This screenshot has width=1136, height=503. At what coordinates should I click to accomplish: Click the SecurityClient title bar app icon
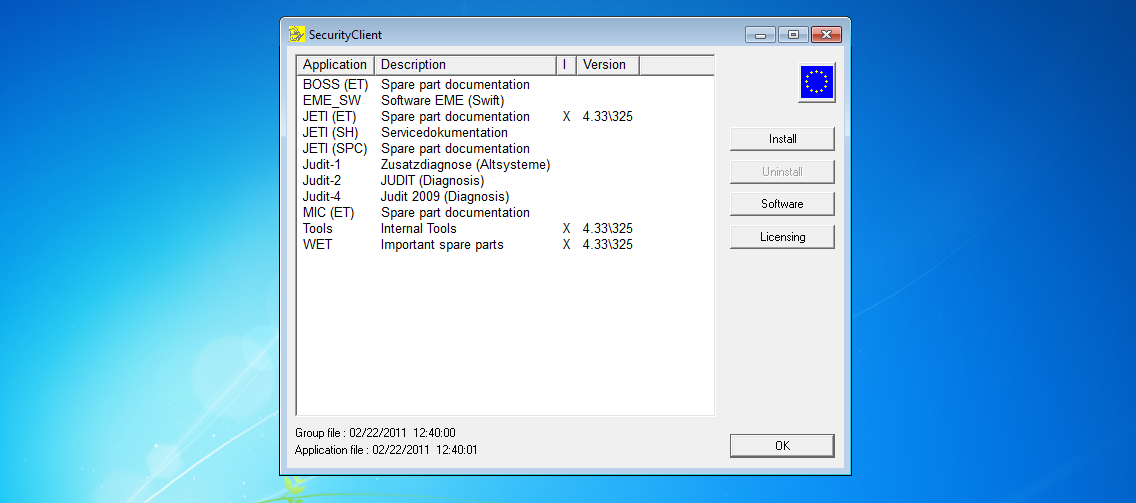click(296, 34)
